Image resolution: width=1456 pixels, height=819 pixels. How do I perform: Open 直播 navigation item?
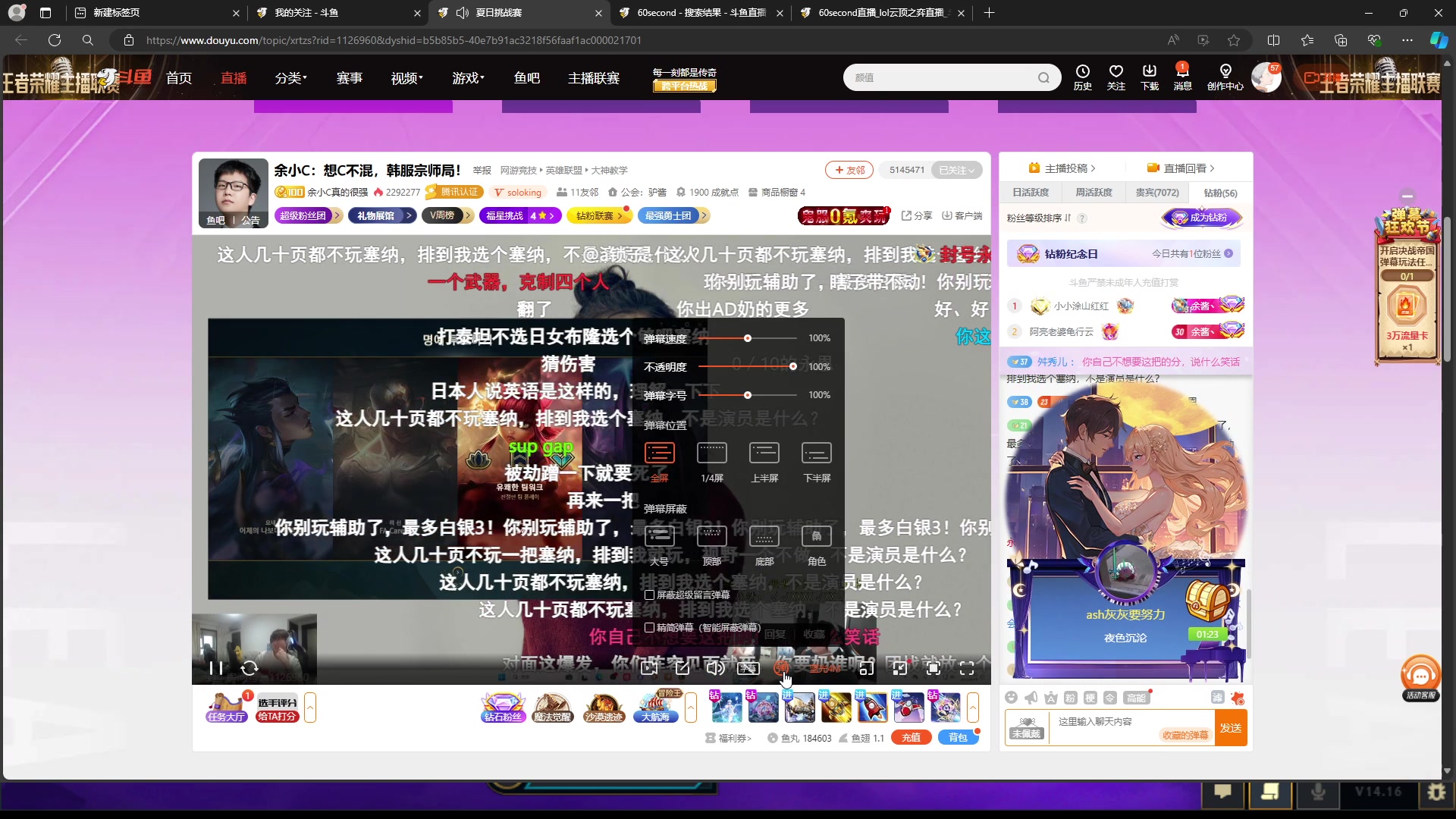[x=234, y=78]
